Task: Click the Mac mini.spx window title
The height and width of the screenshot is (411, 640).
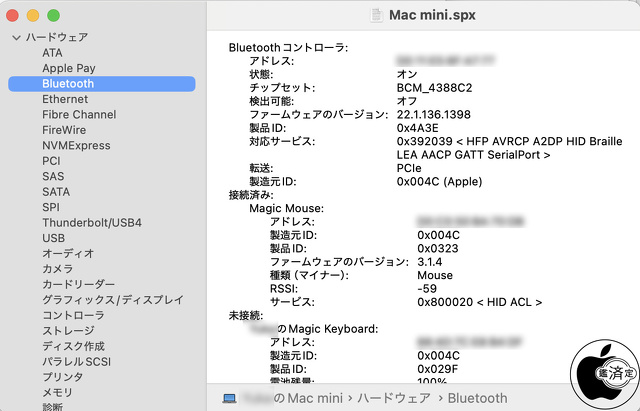Action: 432,16
